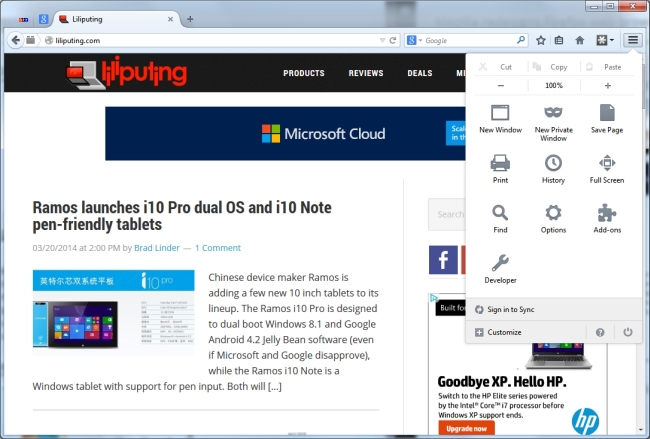Reset zoom at 100% label
The width and height of the screenshot is (650, 439).
pos(554,85)
